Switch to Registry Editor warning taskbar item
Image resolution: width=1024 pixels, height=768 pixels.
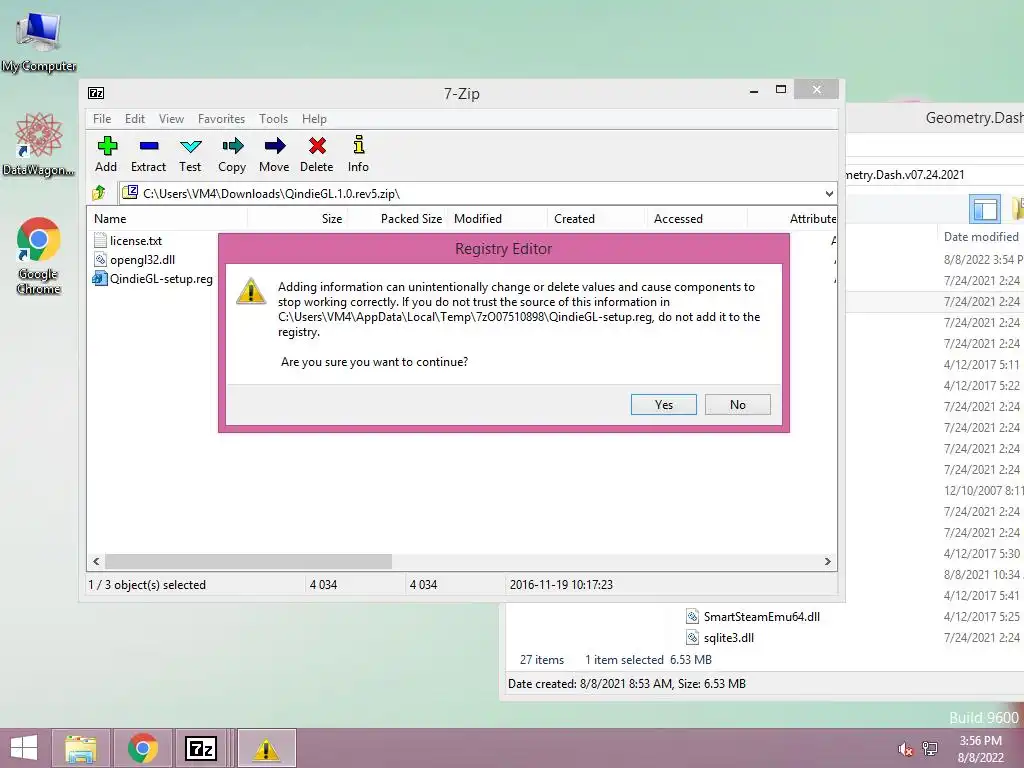point(266,748)
